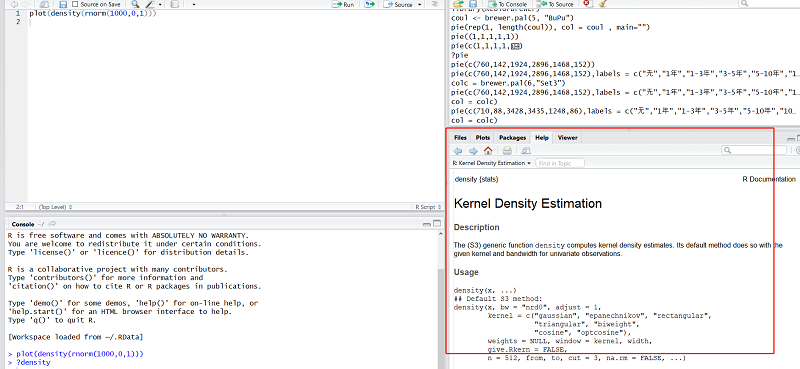The height and width of the screenshot is (369, 800).
Task: Show source document in new window
Action: 44,4
